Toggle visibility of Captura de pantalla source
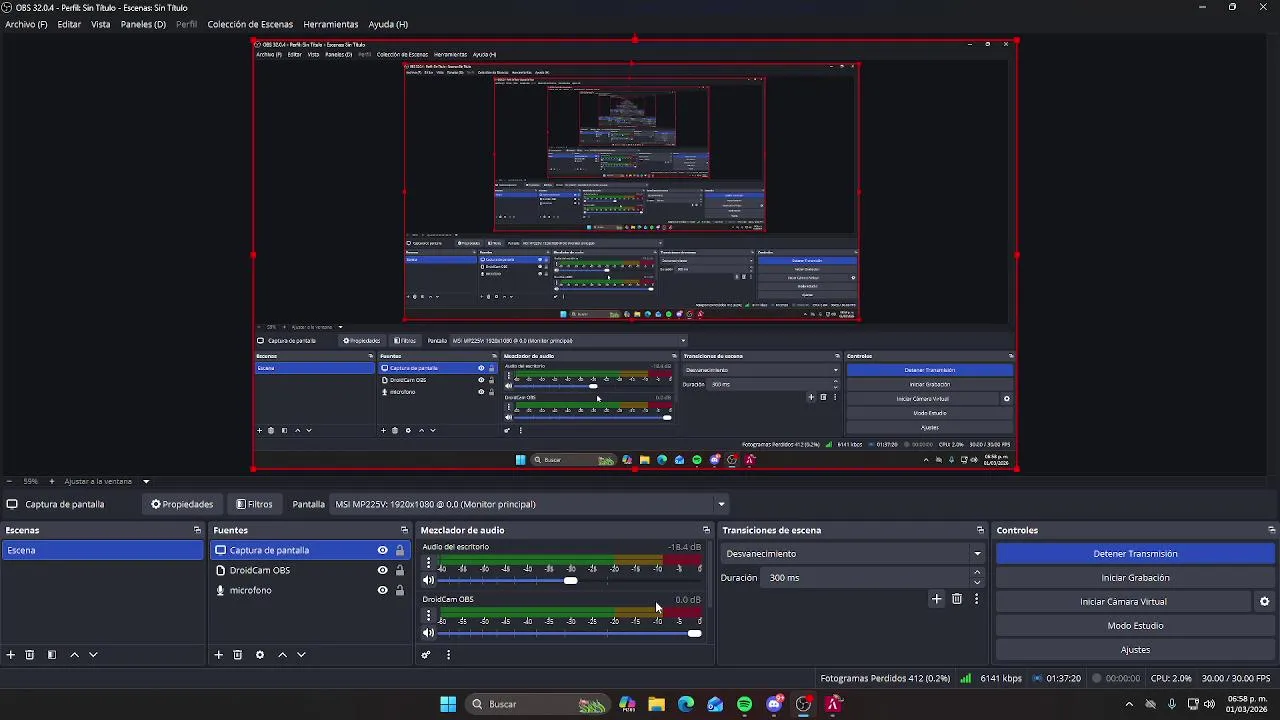Screen dimensions: 1280x720 [382, 550]
